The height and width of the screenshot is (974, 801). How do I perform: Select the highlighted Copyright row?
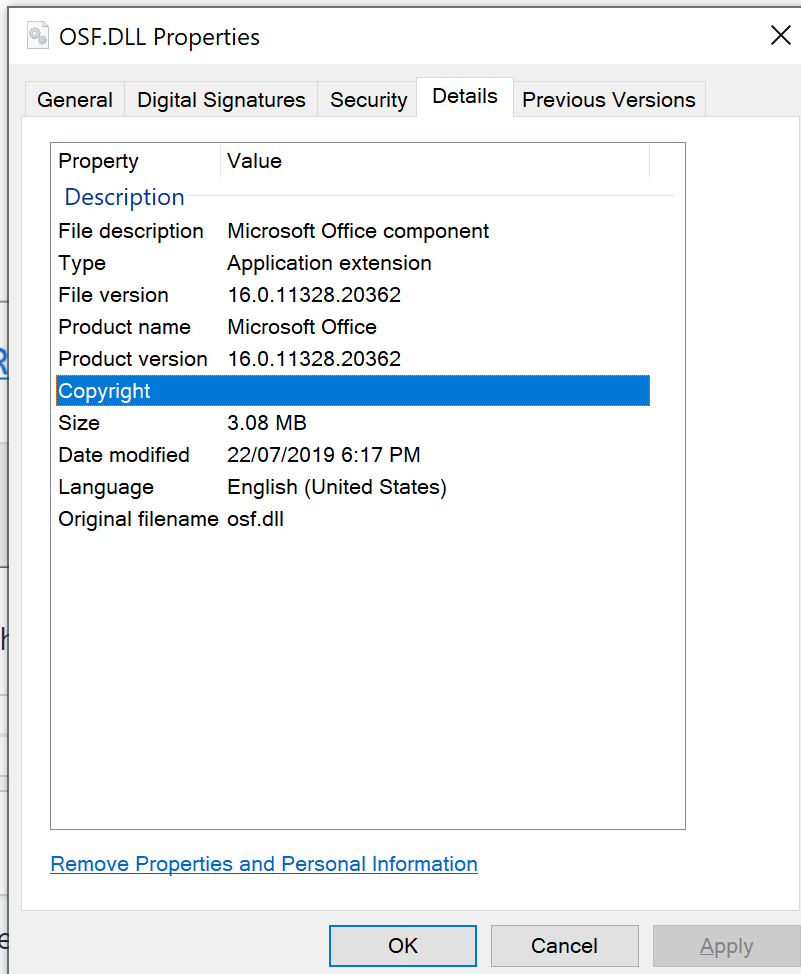click(x=353, y=391)
